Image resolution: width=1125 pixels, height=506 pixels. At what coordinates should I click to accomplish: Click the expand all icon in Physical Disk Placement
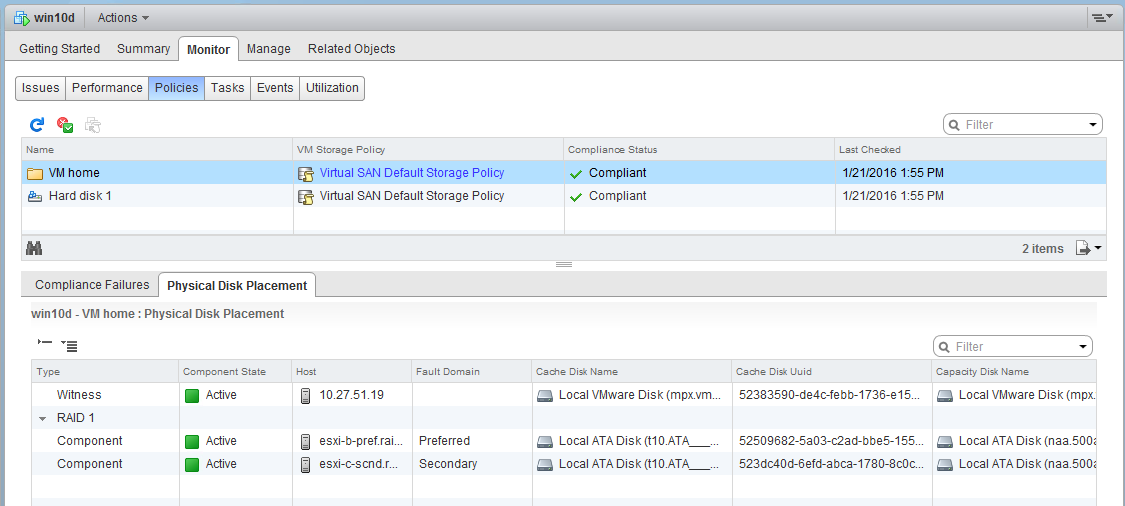click(69, 345)
